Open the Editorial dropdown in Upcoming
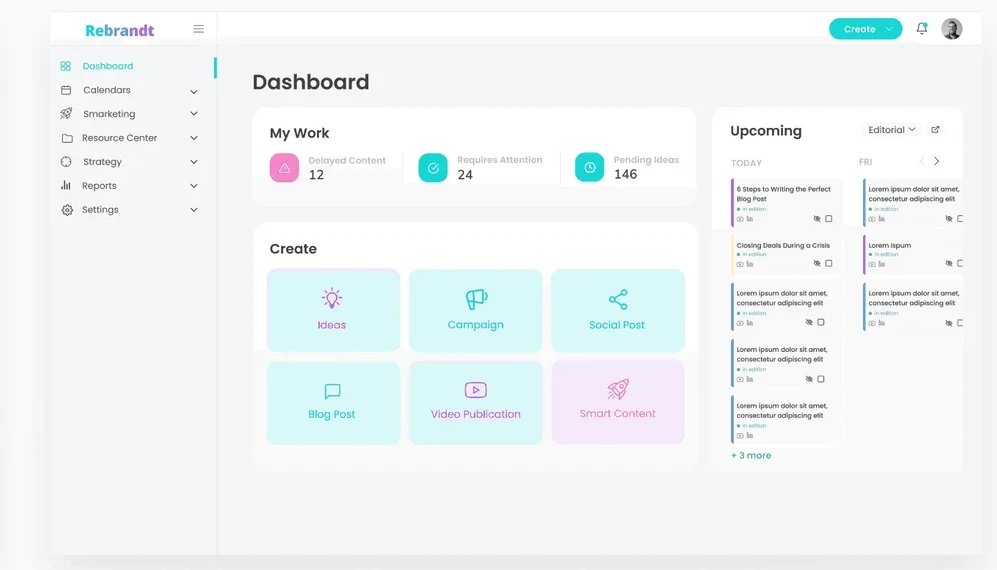The height and width of the screenshot is (570, 997). point(891,130)
